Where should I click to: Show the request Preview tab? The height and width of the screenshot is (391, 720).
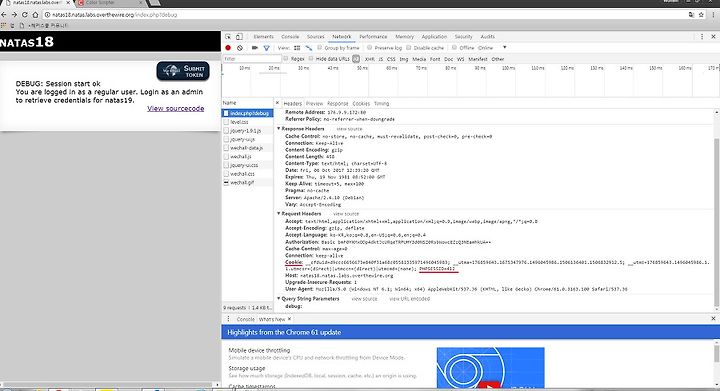click(x=315, y=104)
